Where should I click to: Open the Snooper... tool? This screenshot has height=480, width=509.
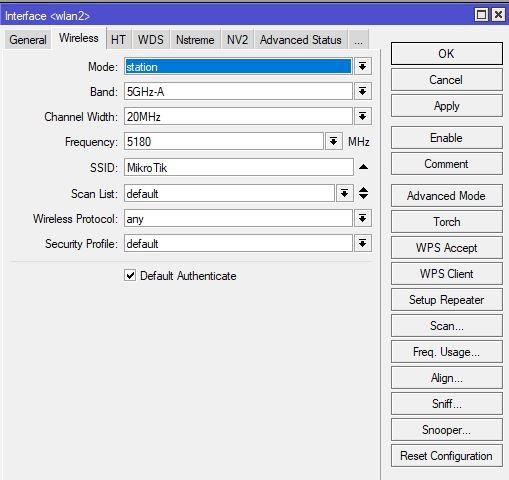point(446,430)
